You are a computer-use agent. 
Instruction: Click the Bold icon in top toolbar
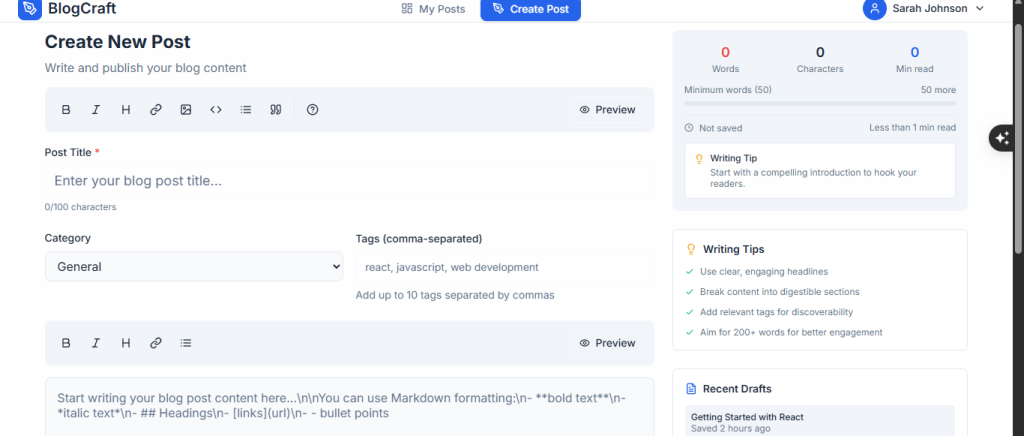[x=66, y=110]
